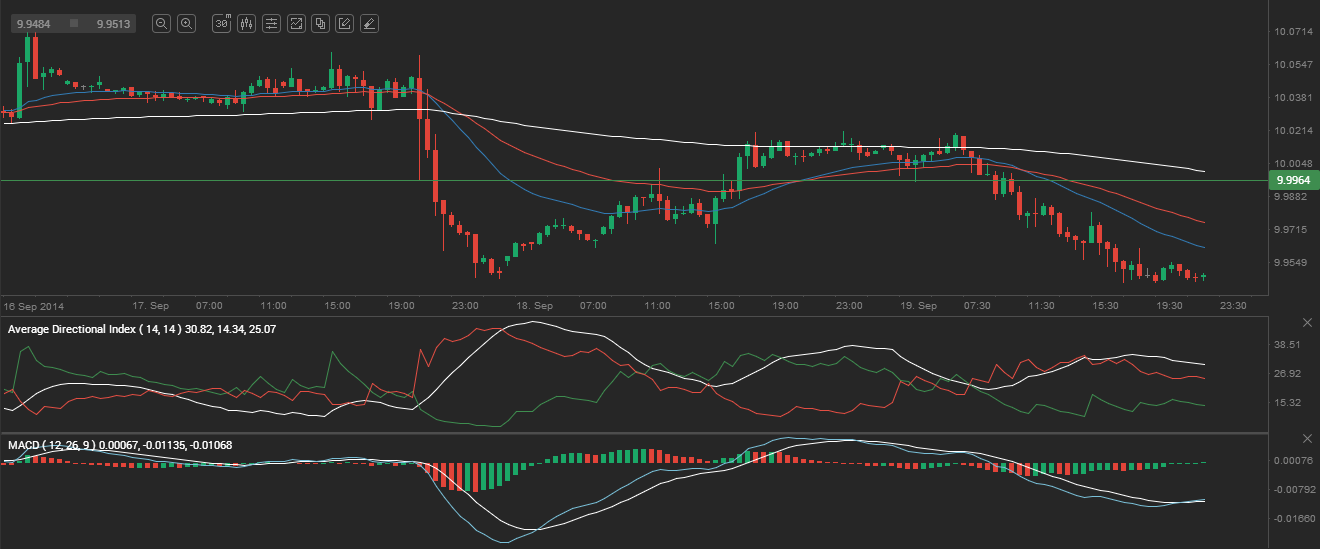Open the 30-minute timeframe selector
This screenshot has width=1320, height=549.
(222, 23)
